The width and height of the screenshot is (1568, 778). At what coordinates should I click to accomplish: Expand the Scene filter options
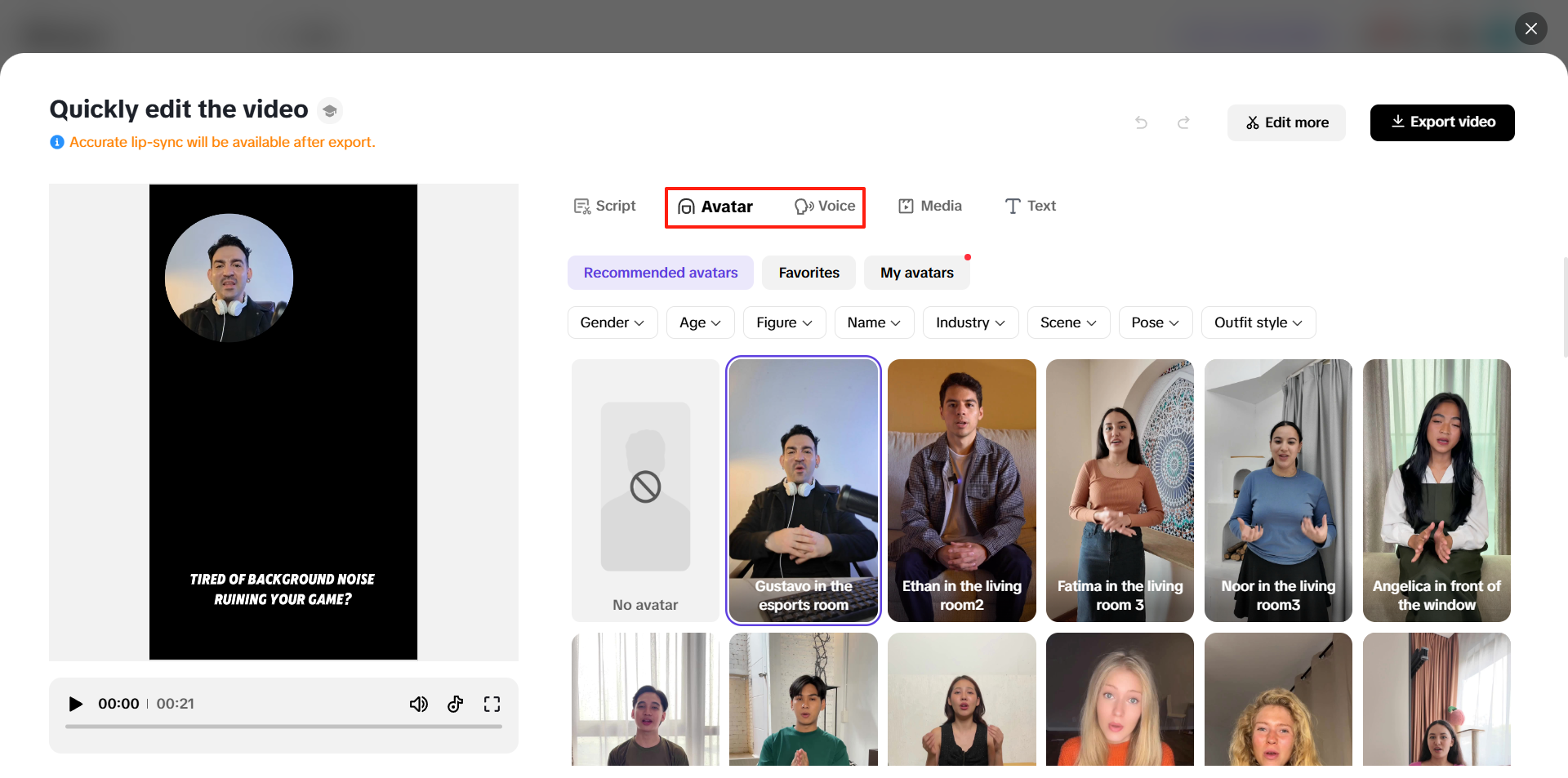1067,322
